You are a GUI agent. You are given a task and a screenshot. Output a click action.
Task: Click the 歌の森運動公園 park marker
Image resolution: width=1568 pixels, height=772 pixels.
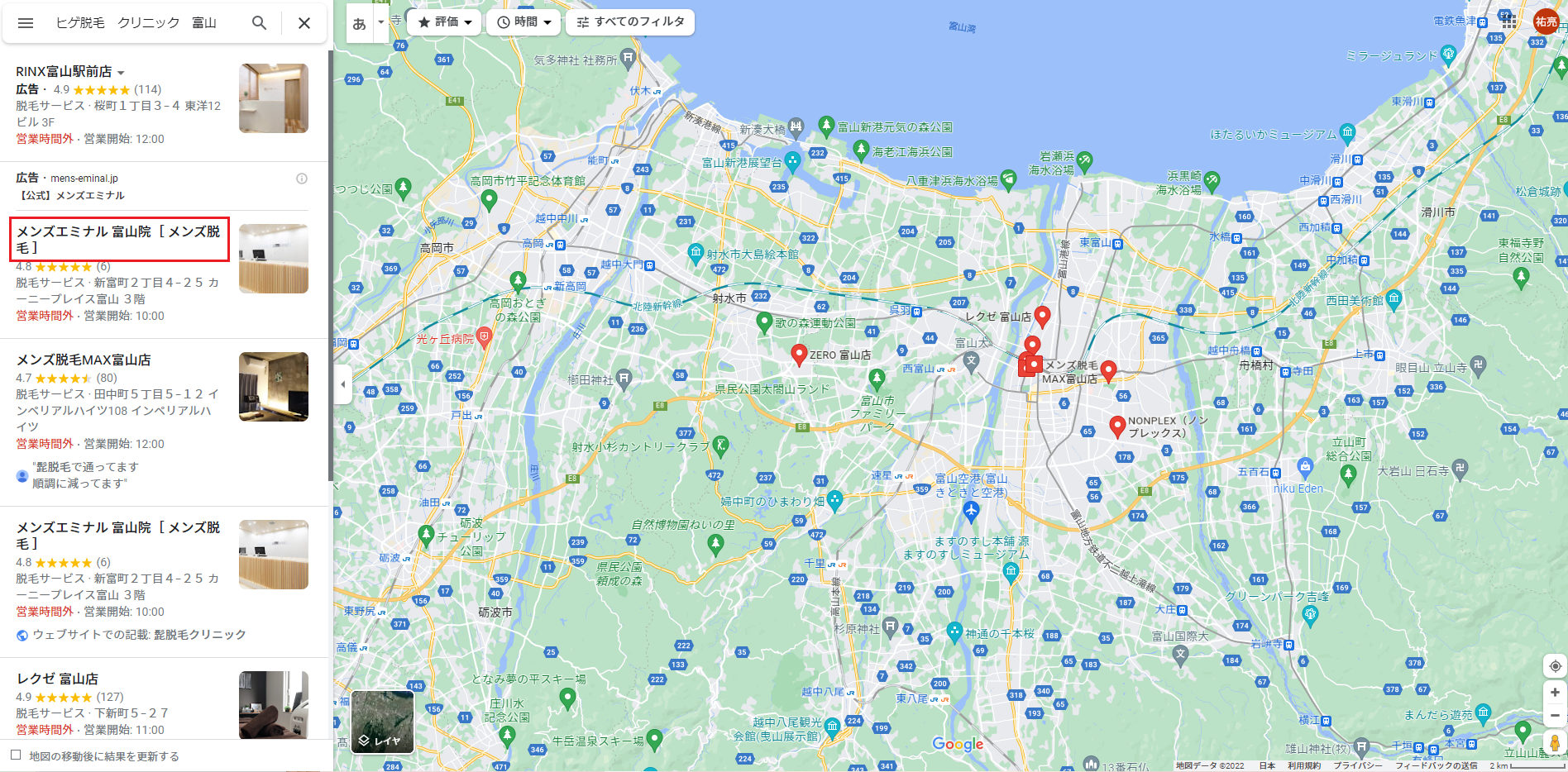[764, 322]
